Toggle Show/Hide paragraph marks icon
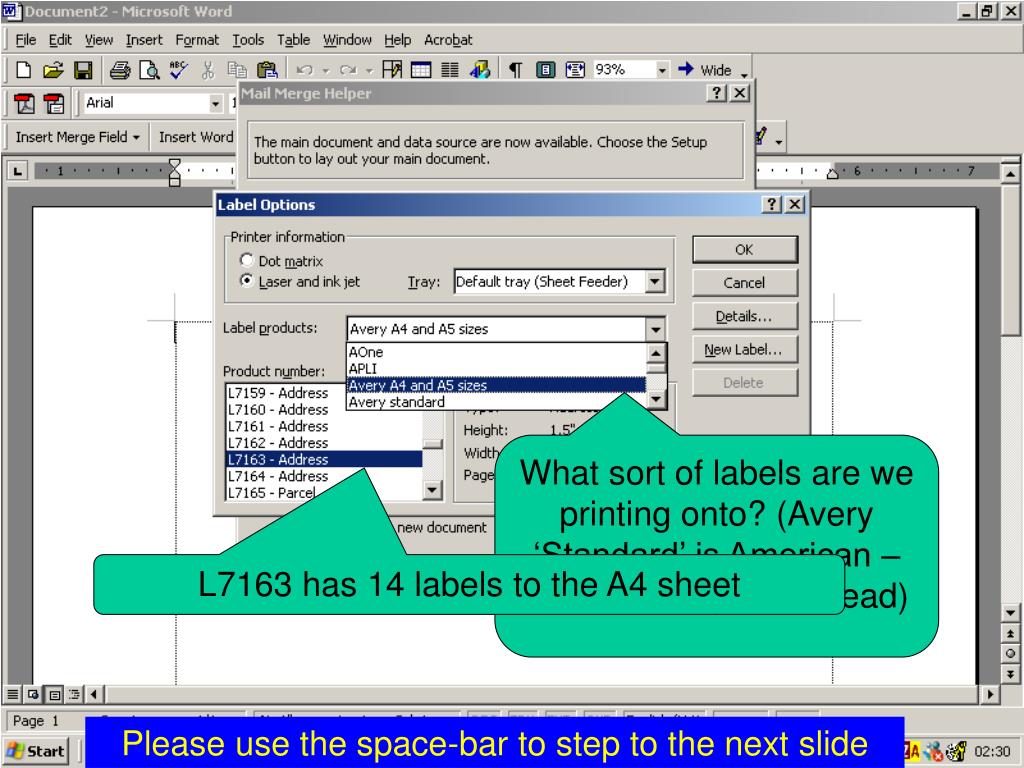Image resolution: width=1024 pixels, height=768 pixels. coord(515,70)
